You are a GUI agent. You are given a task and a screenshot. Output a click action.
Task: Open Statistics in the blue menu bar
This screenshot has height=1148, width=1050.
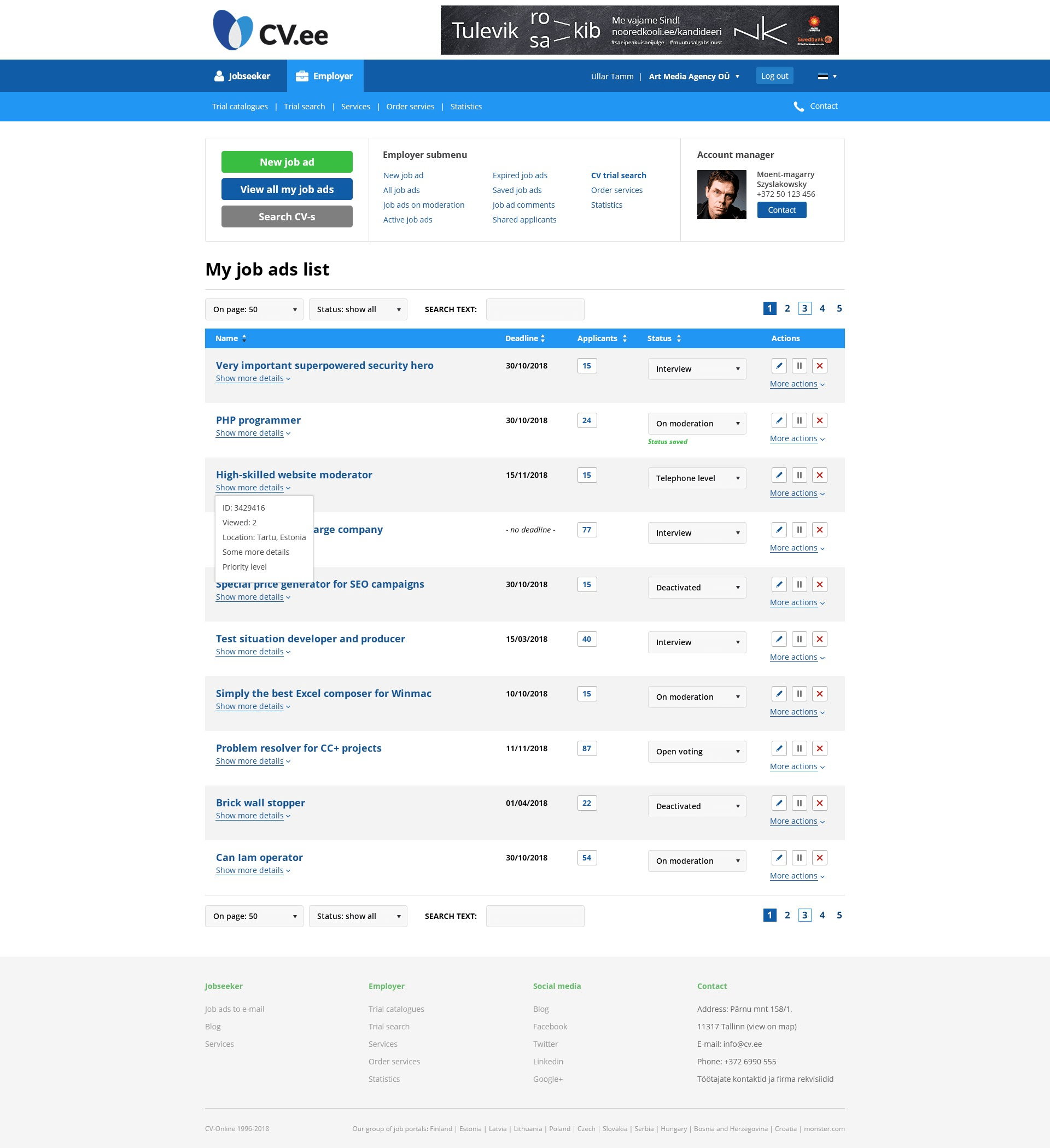[466, 107]
